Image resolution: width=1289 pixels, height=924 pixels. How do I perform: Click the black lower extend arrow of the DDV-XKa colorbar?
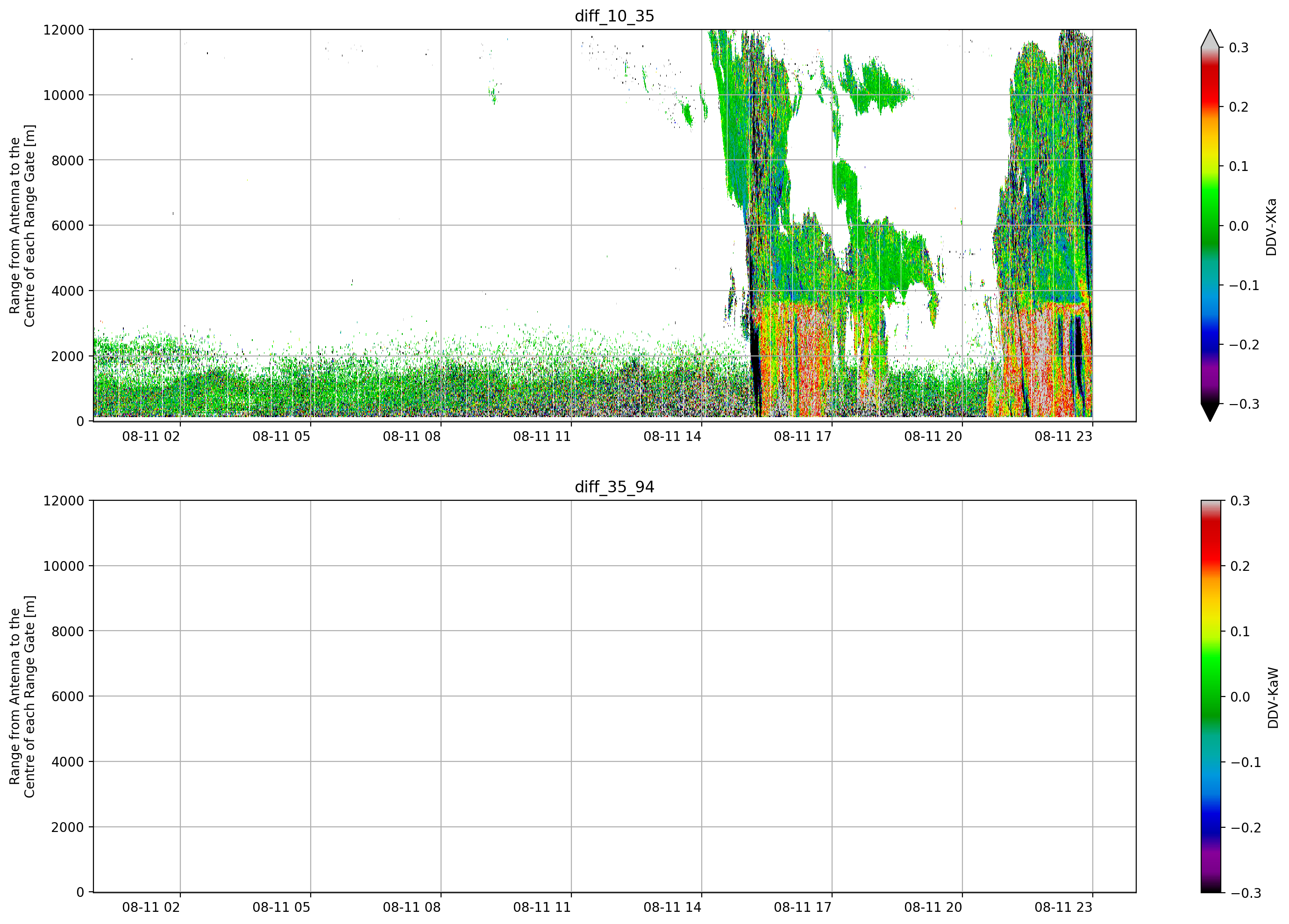(x=1210, y=412)
